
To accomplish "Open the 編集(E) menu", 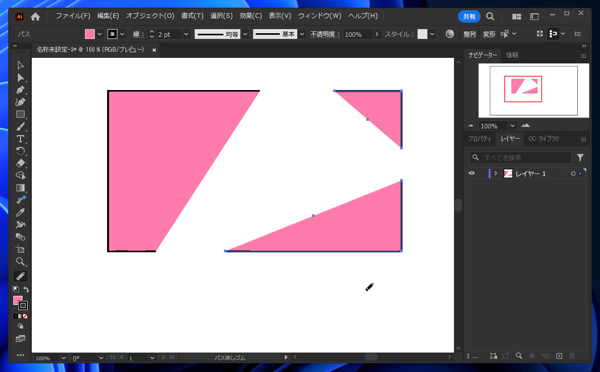I will coord(108,16).
